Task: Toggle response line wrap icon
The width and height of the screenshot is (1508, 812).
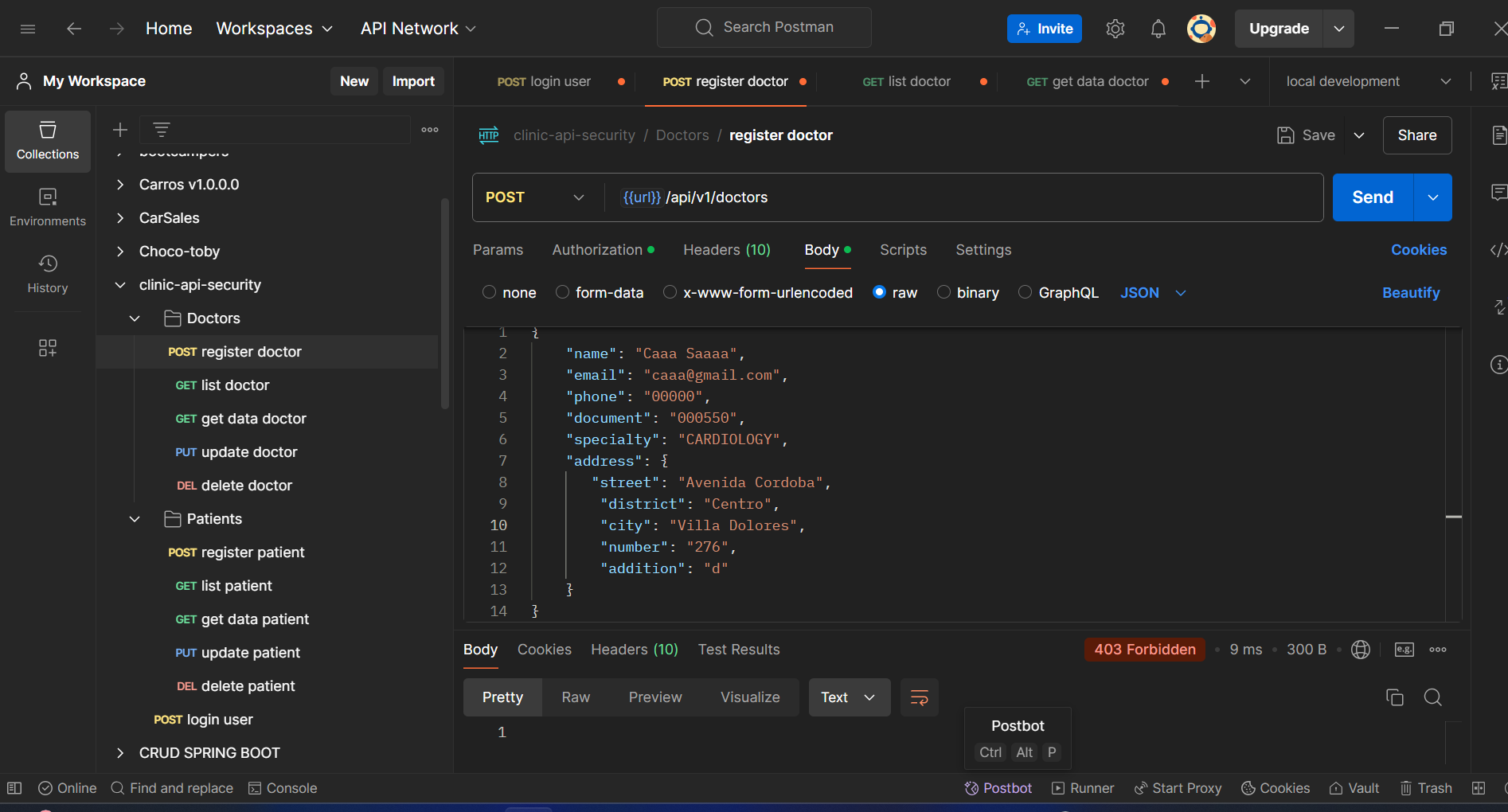Action: coord(920,697)
